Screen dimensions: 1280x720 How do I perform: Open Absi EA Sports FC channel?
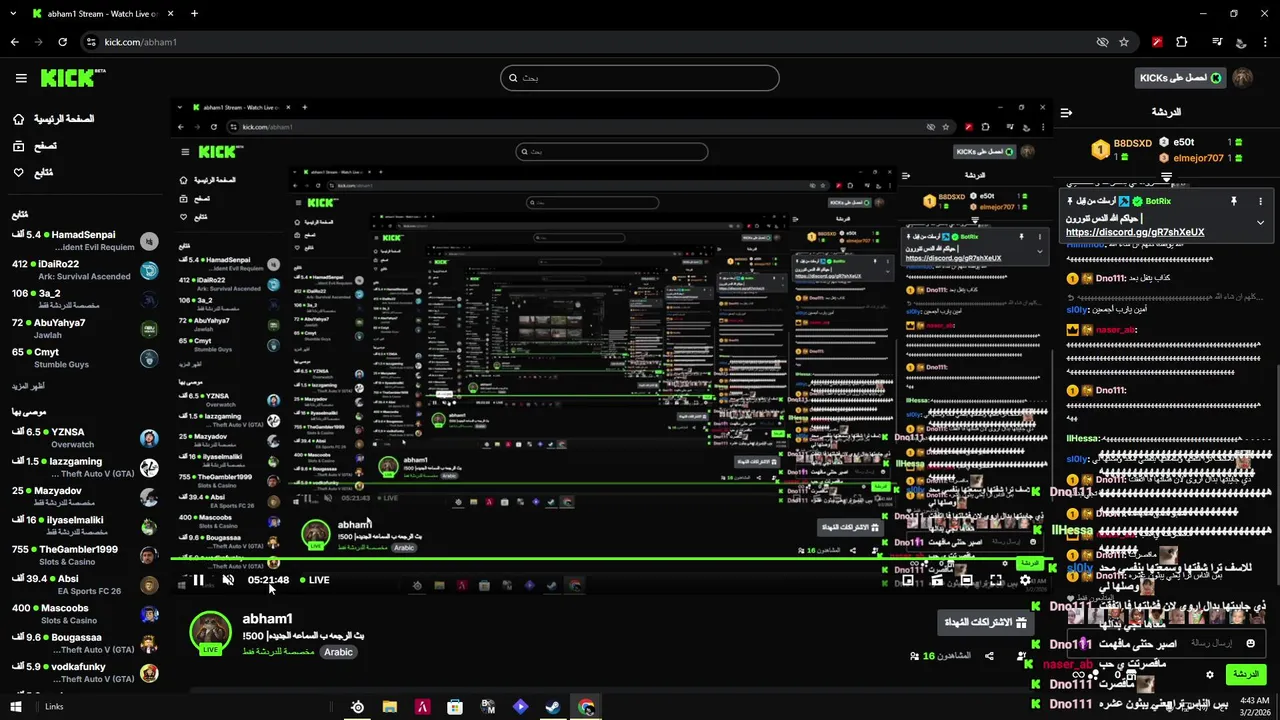pyautogui.click(x=85, y=584)
